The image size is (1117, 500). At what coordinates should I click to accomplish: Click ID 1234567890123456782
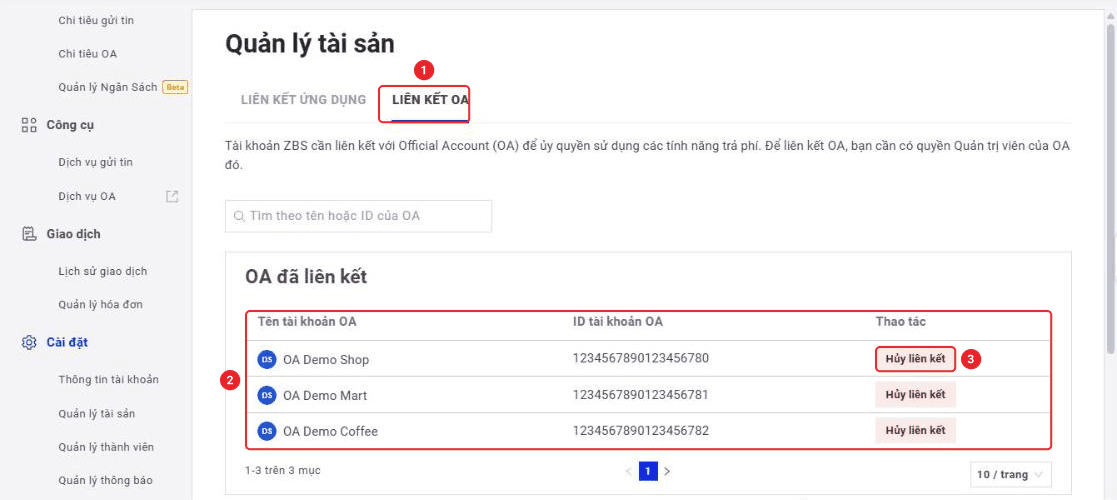pos(640,430)
